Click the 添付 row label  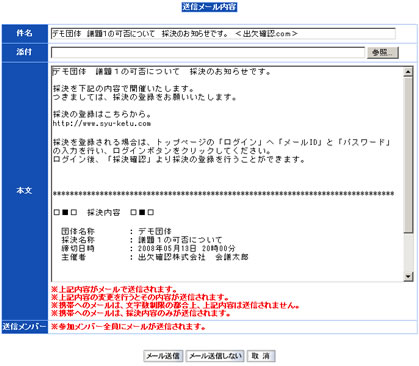[x=24, y=52]
